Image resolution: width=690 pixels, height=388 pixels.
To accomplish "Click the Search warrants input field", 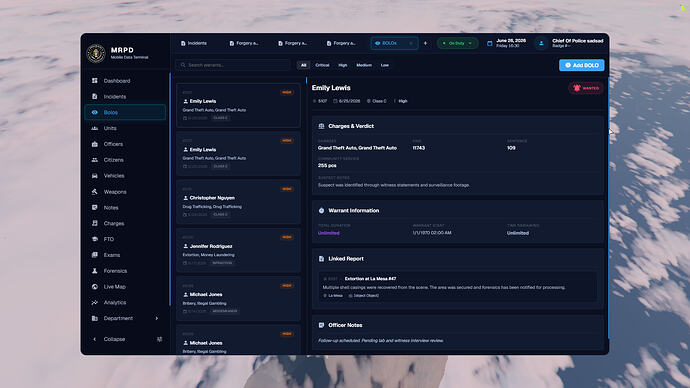I will coord(233,65).
